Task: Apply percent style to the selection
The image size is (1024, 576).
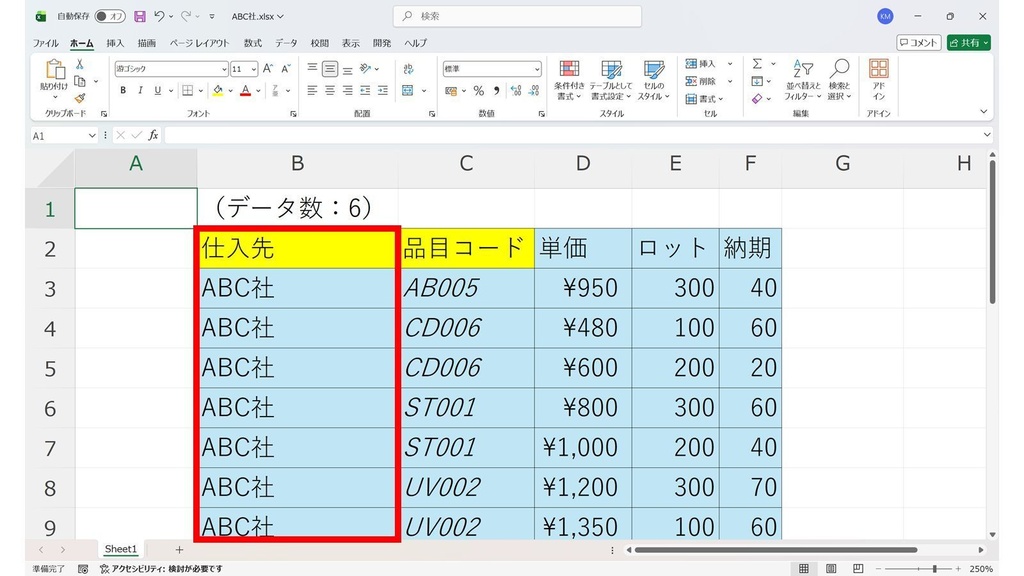Action: point(478,91)
